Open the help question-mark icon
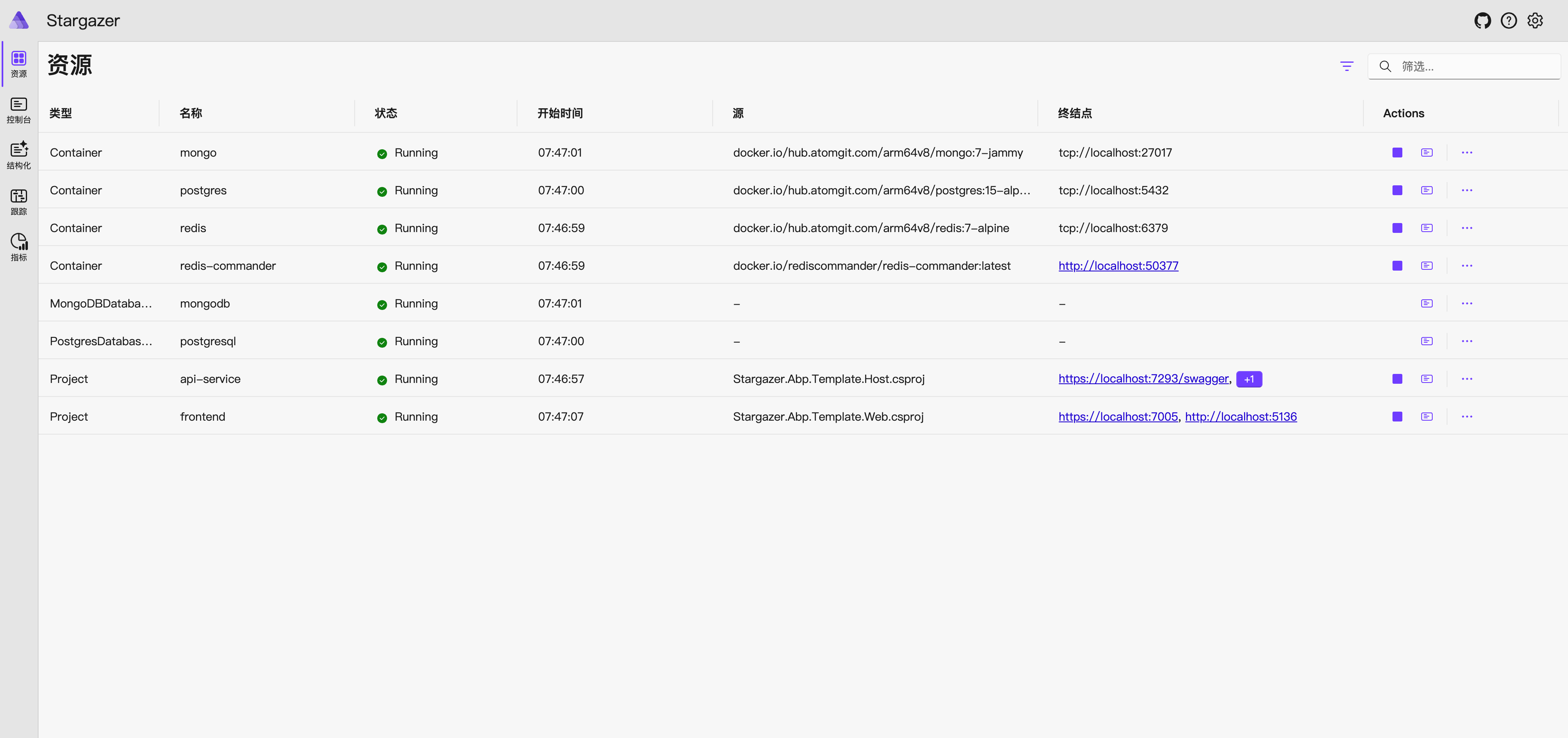Viewport: 1568px width, 738px height. click(x=1509, y=20)
